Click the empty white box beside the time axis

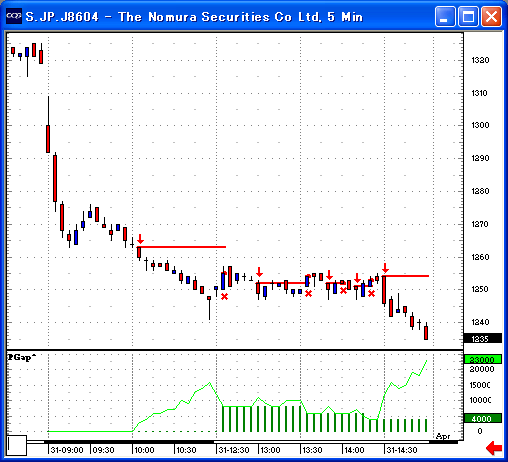17,445
